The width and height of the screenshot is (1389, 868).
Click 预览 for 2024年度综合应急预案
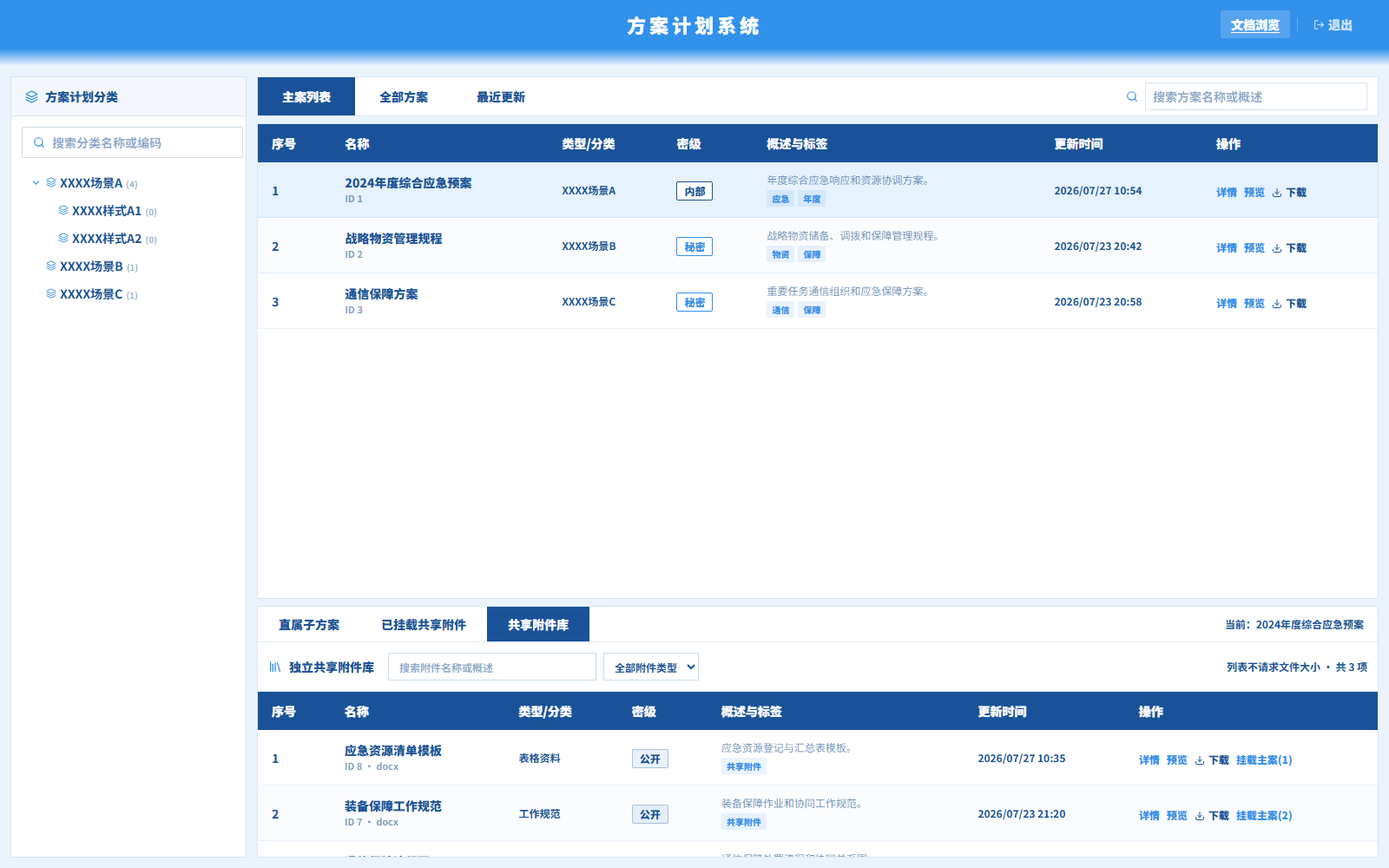1254,193
